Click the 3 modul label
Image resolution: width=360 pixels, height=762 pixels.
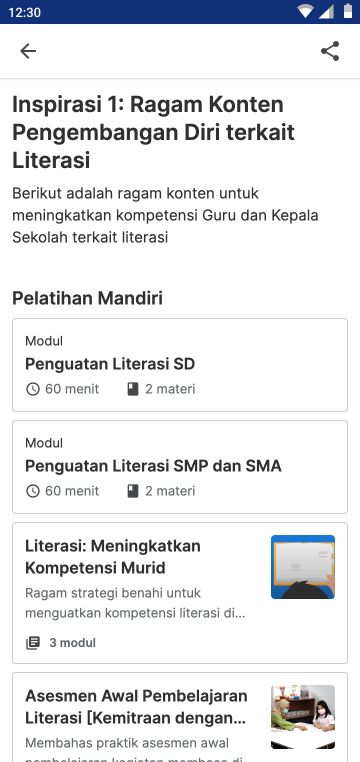pos(72,643)
